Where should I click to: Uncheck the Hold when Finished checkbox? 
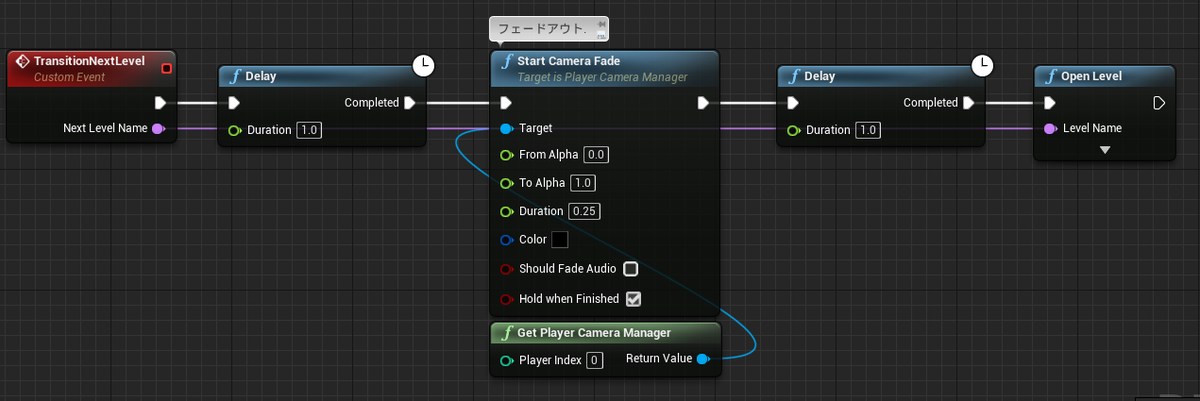point(633,299)
